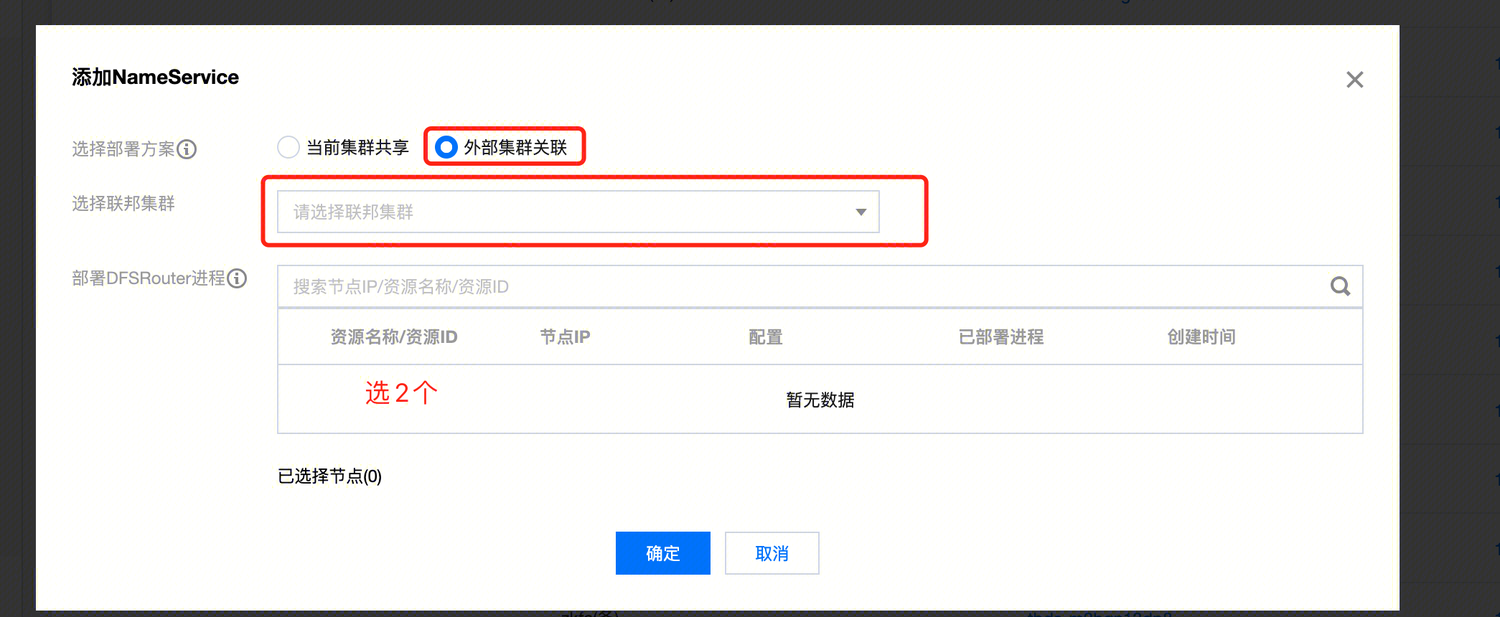1500x617 pixels.
Task: Click the info icon beside 选择部署方案
Action: coord(187,149)
